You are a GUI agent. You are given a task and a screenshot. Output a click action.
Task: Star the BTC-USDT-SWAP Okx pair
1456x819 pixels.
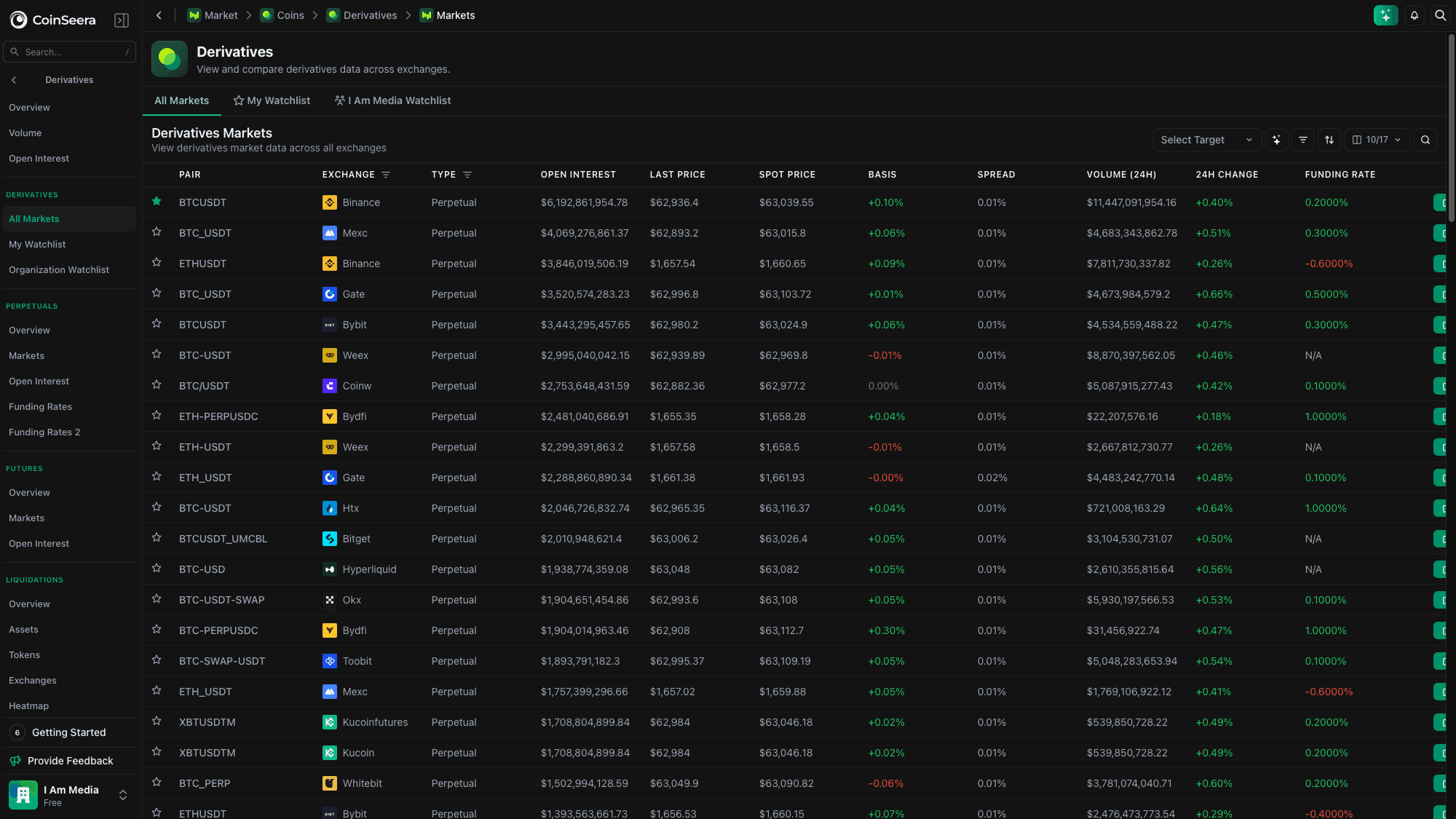coord(157,599)
